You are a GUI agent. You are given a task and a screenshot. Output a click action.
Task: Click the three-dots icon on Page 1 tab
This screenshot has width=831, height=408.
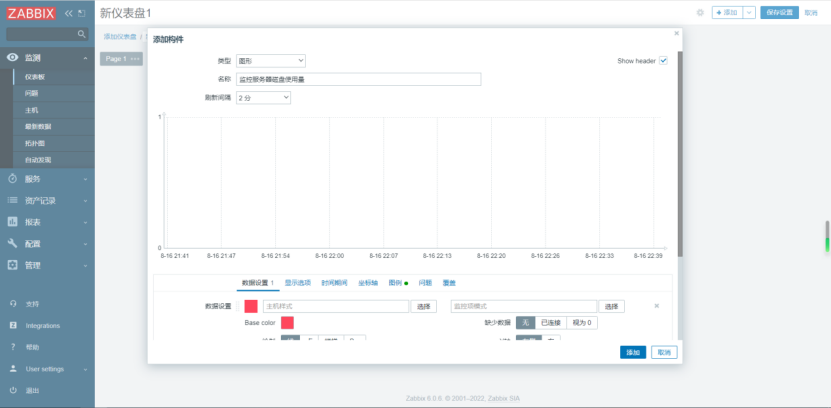pos(135,59)
